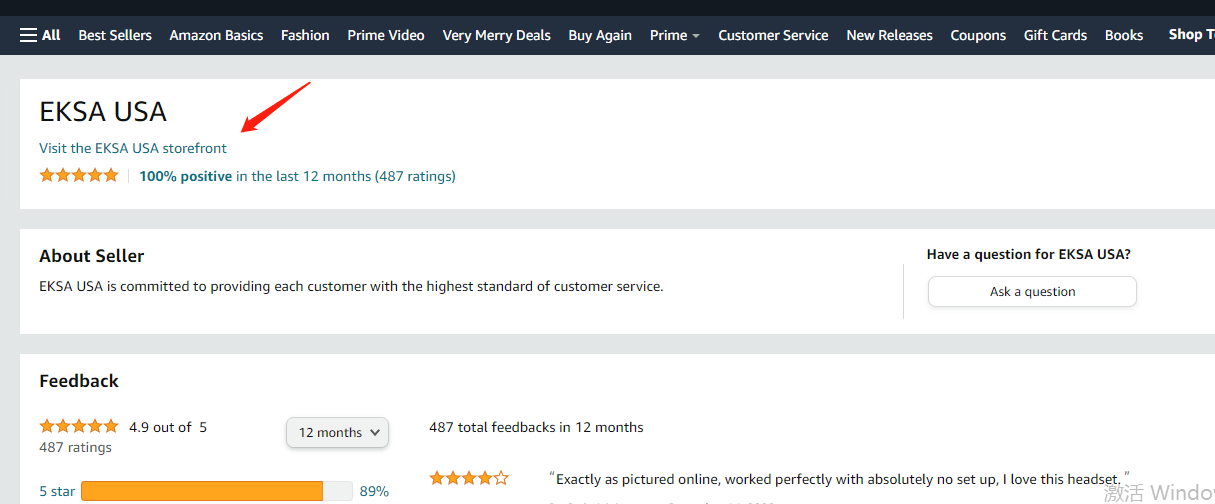1215x504 pixels.
Task: Click the 4.9 out of 5 text
Action: coord(168,427)
